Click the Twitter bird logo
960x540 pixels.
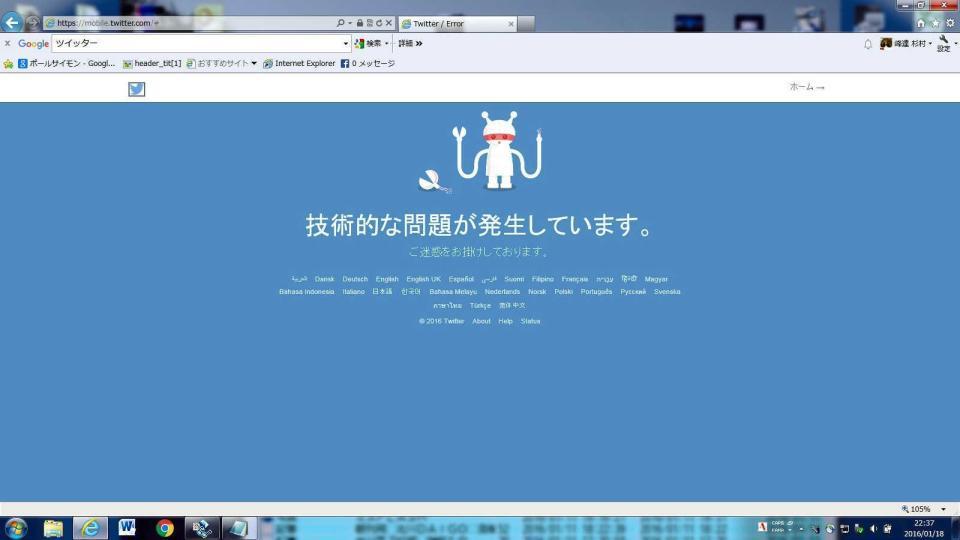[137, 89]
